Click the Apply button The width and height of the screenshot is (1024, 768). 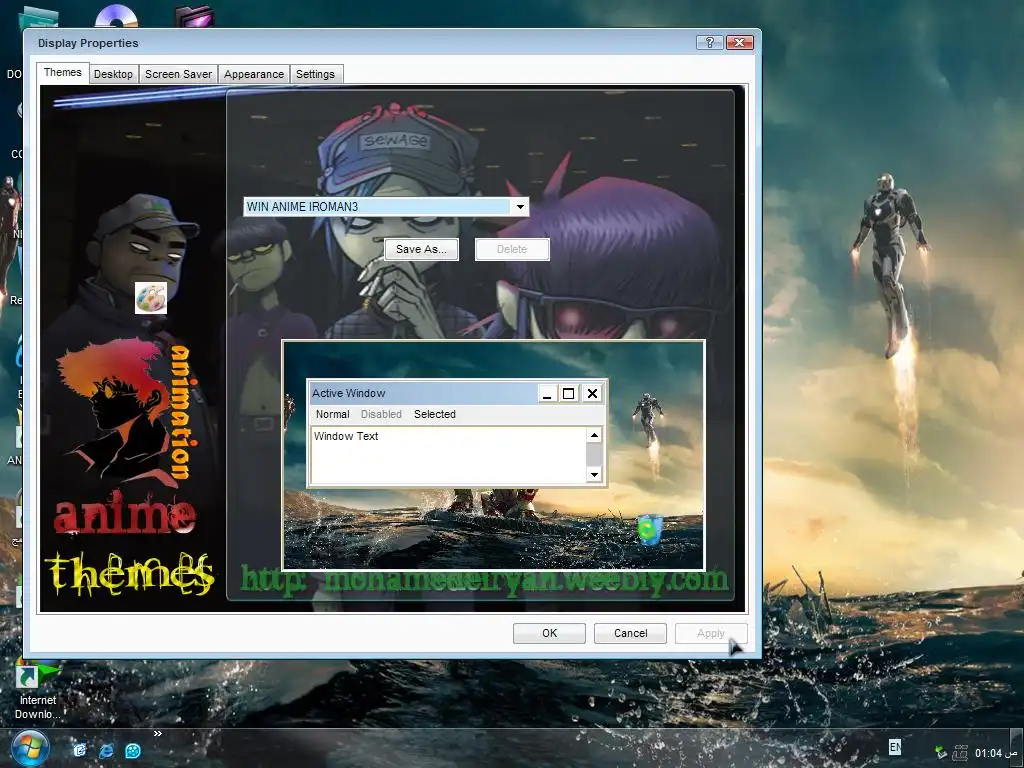click(x=711, y=633)
